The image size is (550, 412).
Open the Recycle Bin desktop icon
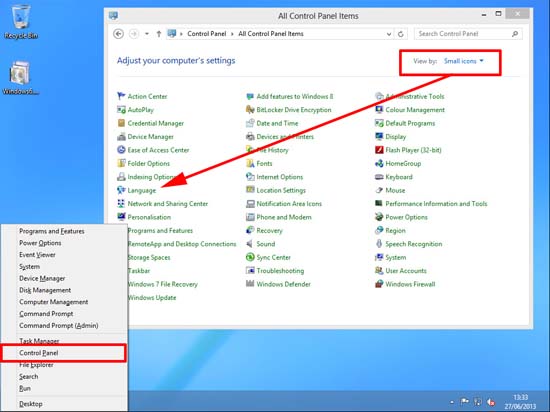(21, 21)
